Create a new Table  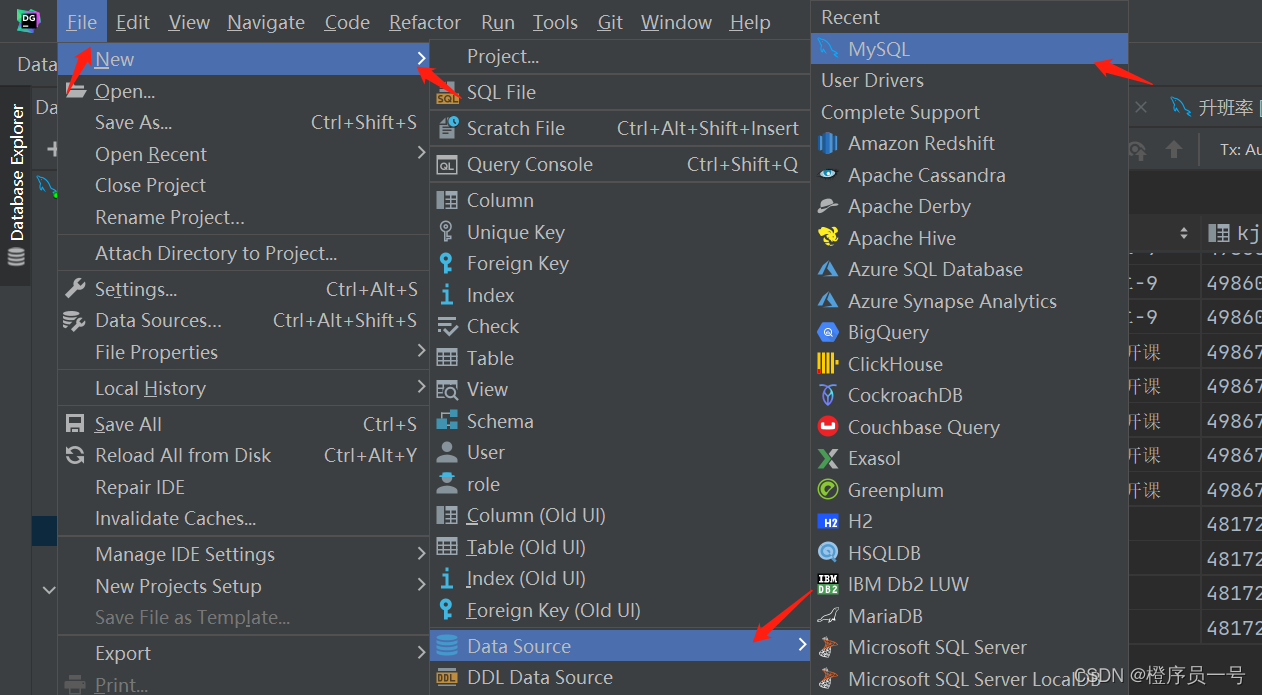620,358
